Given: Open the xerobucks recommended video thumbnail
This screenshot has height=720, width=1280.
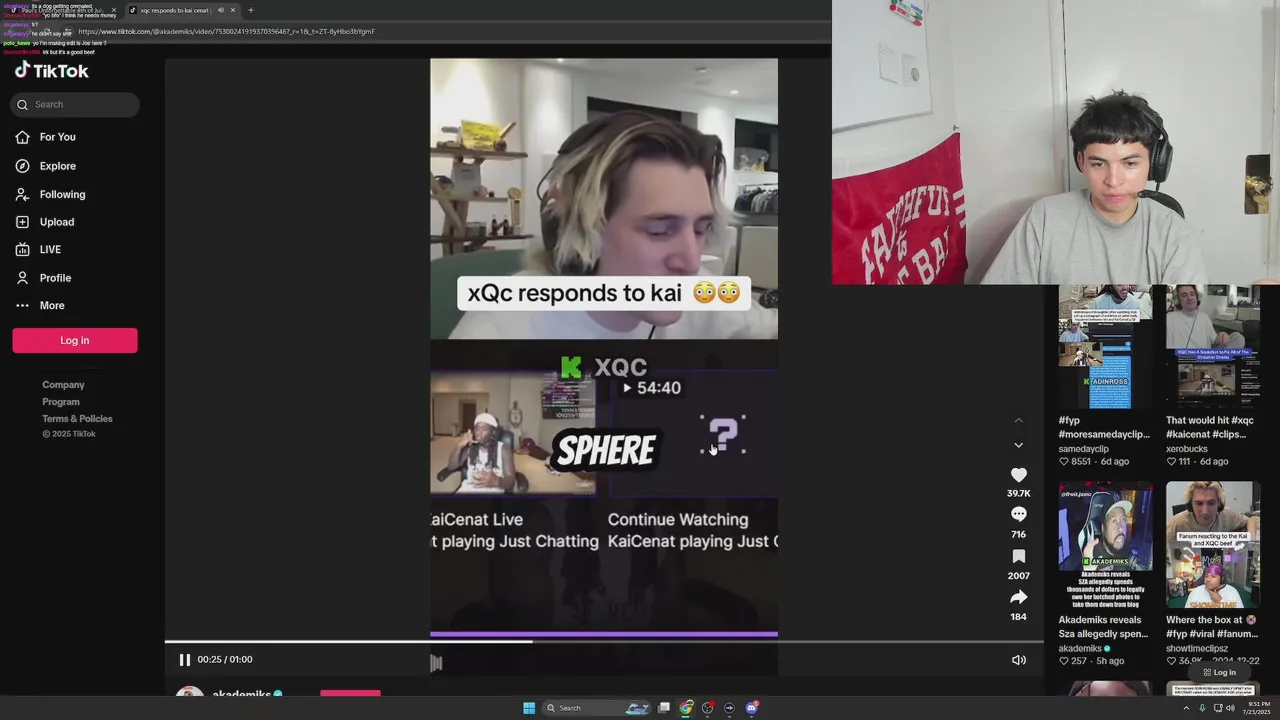Looking at the screenshot, I should pos(1212,347).
